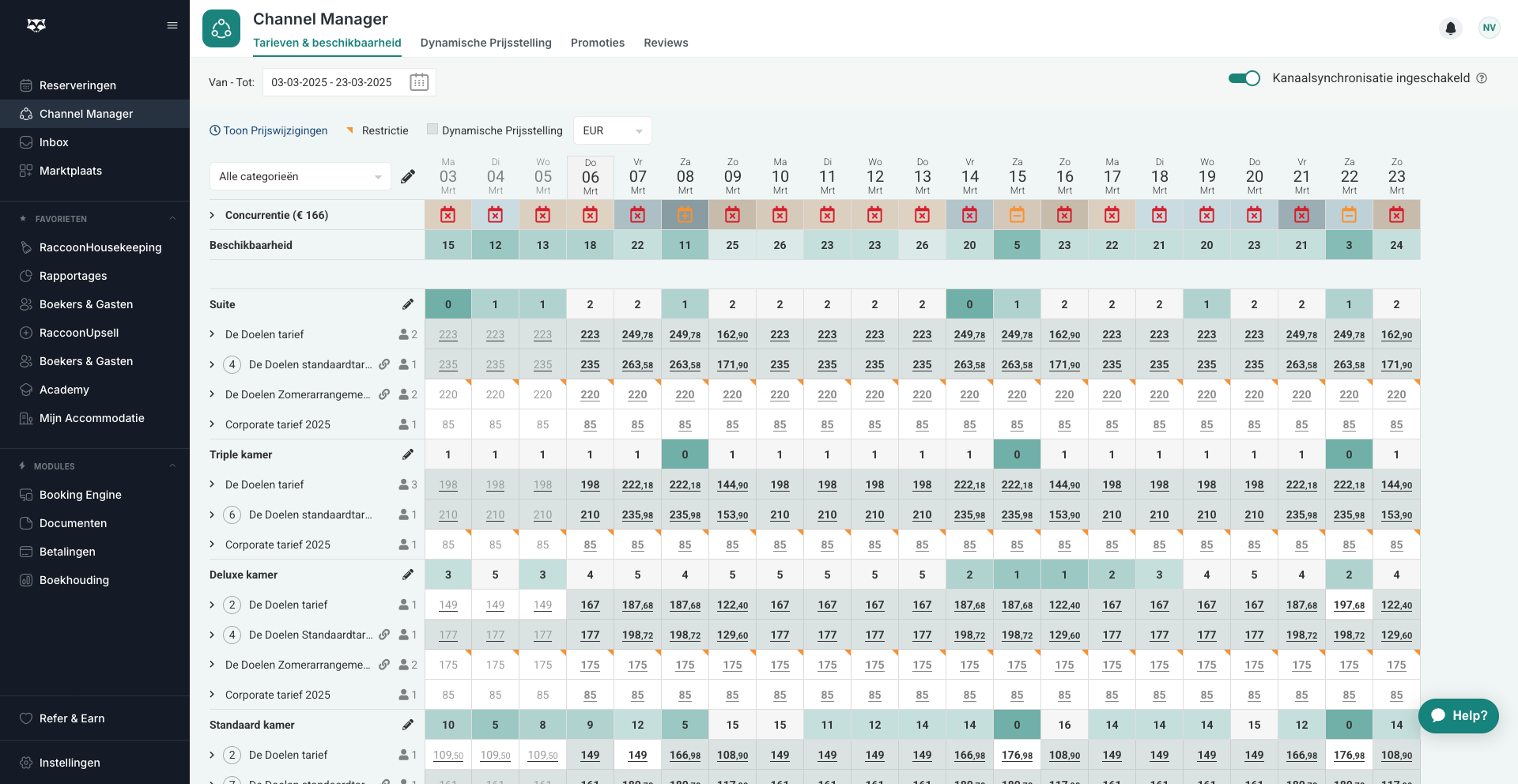The image size is (1518, 784).
Task: Expand Suite Corporate tarief 2025 row
Action: [212, 424]
